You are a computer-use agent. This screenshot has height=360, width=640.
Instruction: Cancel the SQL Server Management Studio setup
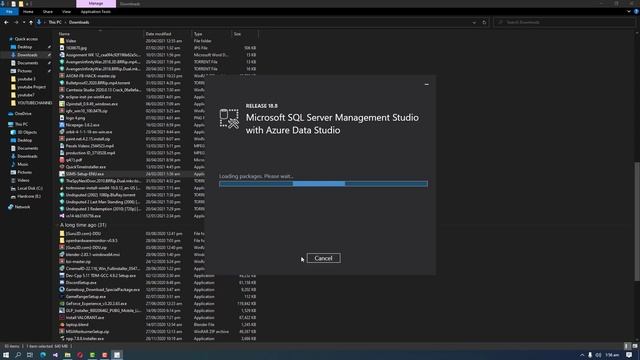point(323,258)
